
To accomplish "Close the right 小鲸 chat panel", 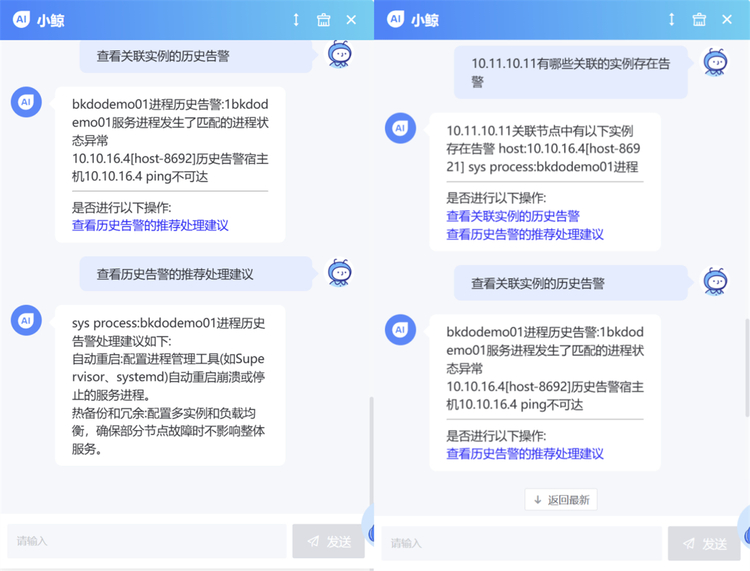I will 727,20.
